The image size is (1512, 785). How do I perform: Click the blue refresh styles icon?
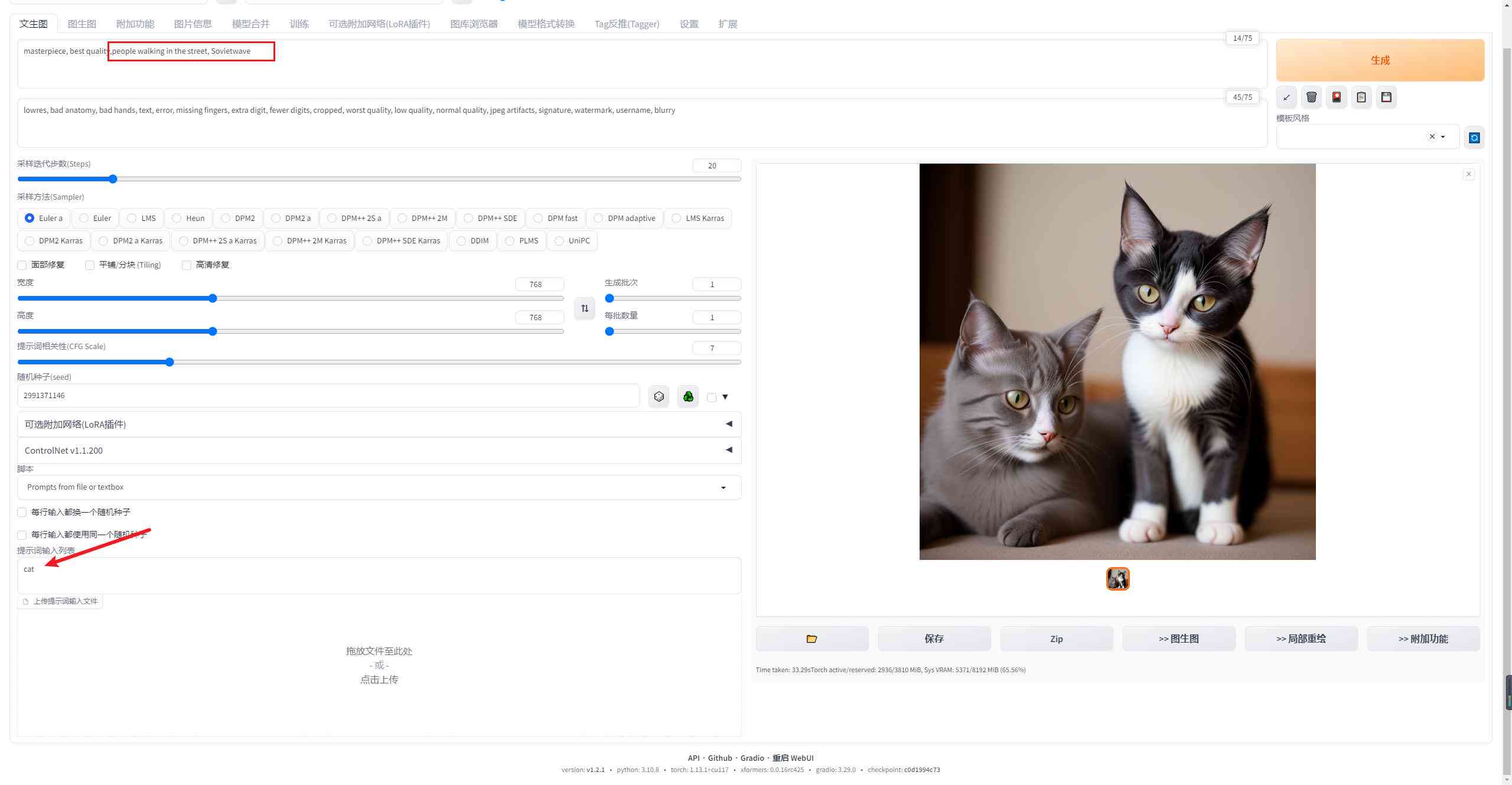(x=1474, y=138)
